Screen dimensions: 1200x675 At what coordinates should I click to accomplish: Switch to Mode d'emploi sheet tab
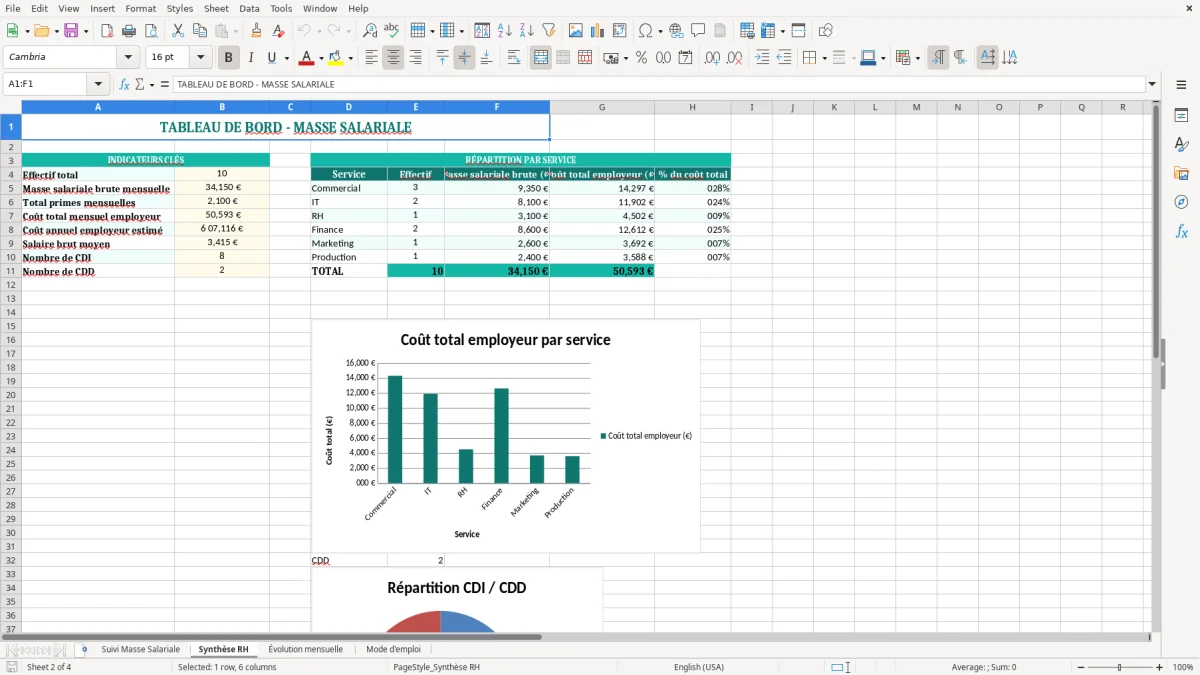pyautogui.click(x=393, y=649)
